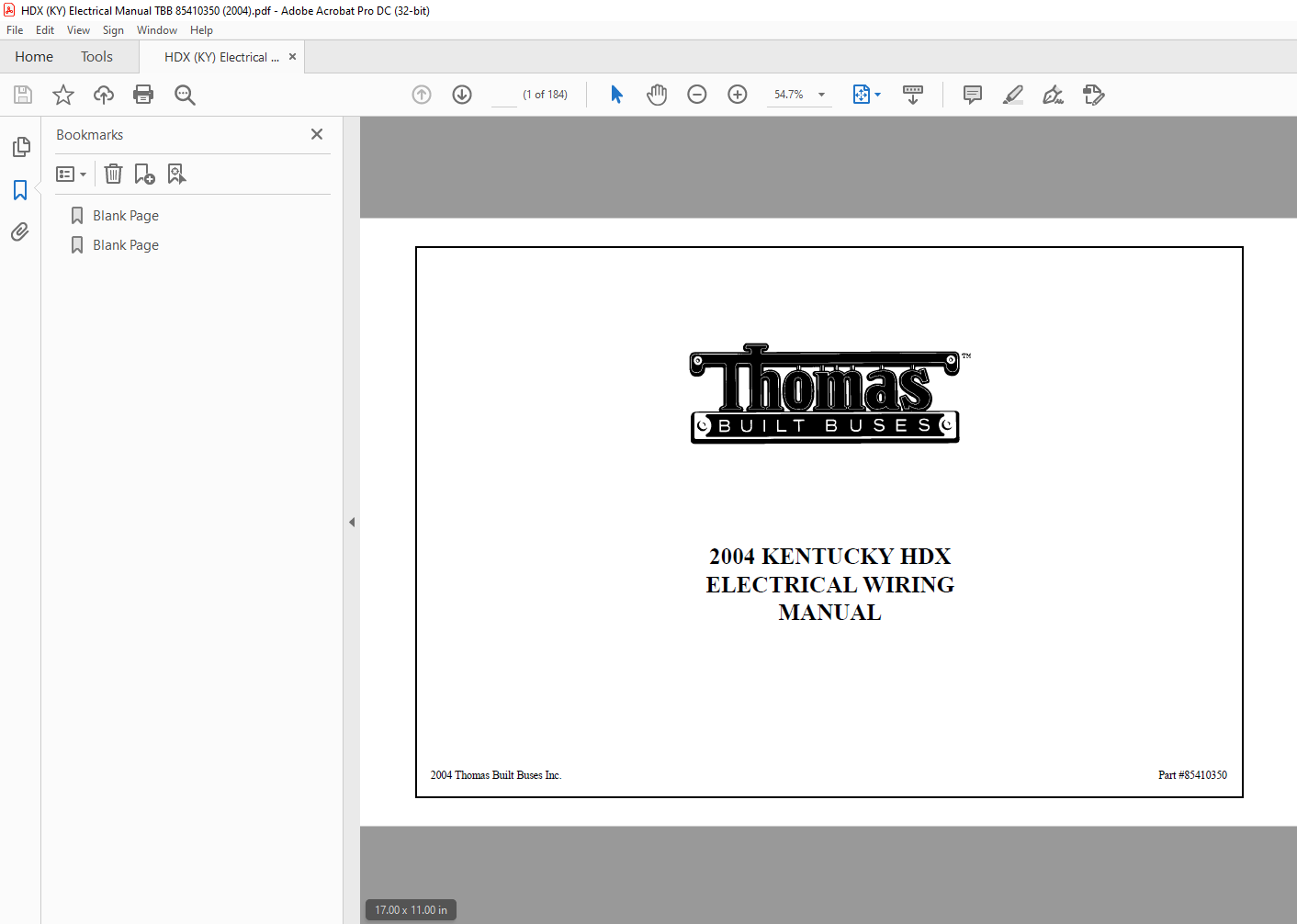Choose the selection arrow tool
The width and height of the screenshot is (1297, 924).
(616, 95)
